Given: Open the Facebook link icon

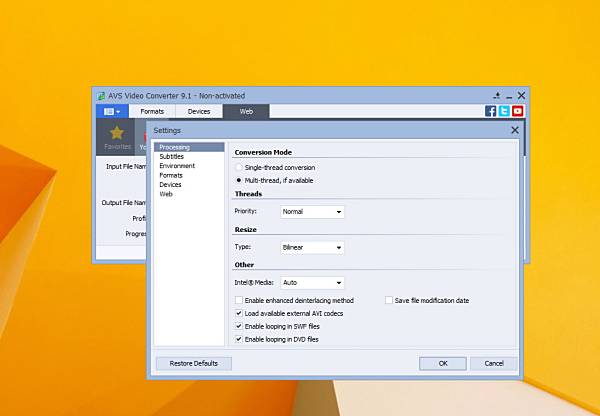Looking at the screenshot, I should [x=491, y=111].
